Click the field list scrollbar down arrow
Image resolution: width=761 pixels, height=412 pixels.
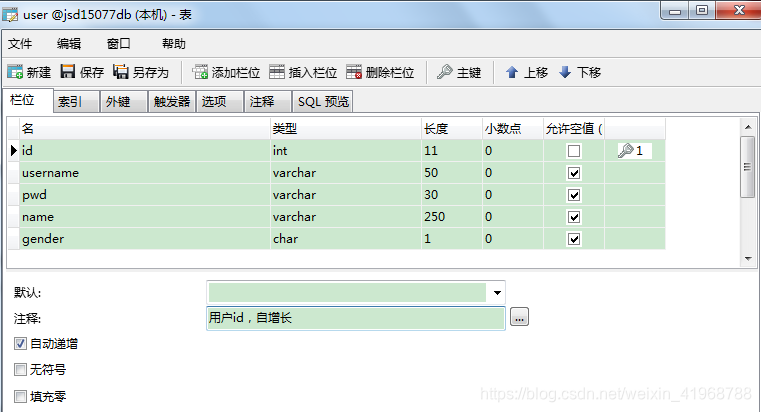coord(747,258)
